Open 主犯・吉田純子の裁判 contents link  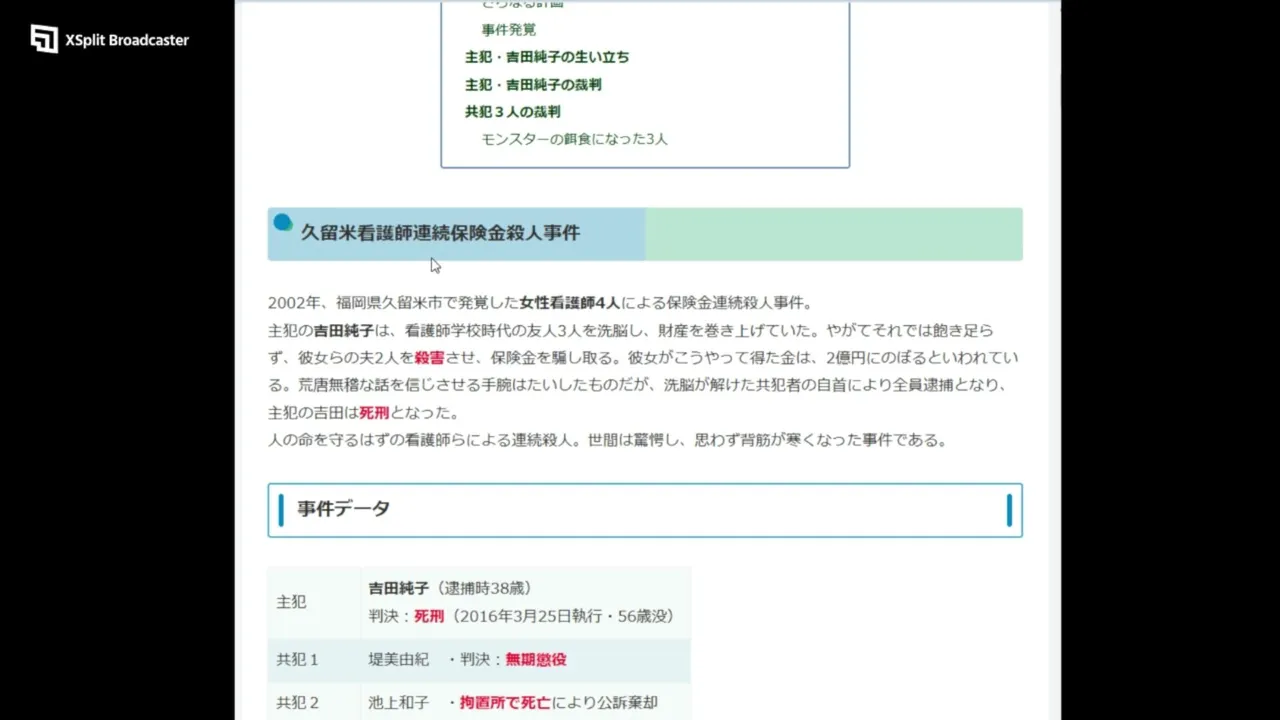(x=533, y=85)
